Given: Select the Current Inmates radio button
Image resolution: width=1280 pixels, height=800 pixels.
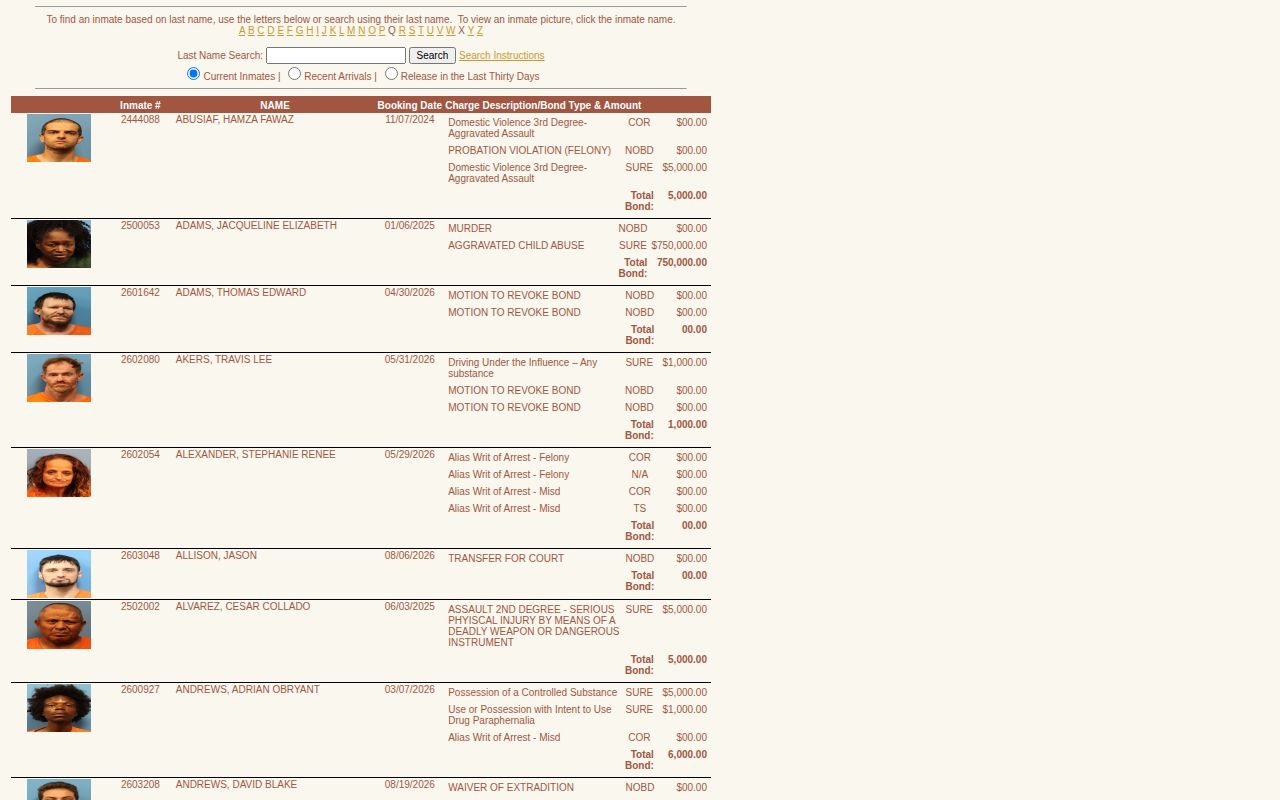Looking at the screenshot, I should (194, 74).
